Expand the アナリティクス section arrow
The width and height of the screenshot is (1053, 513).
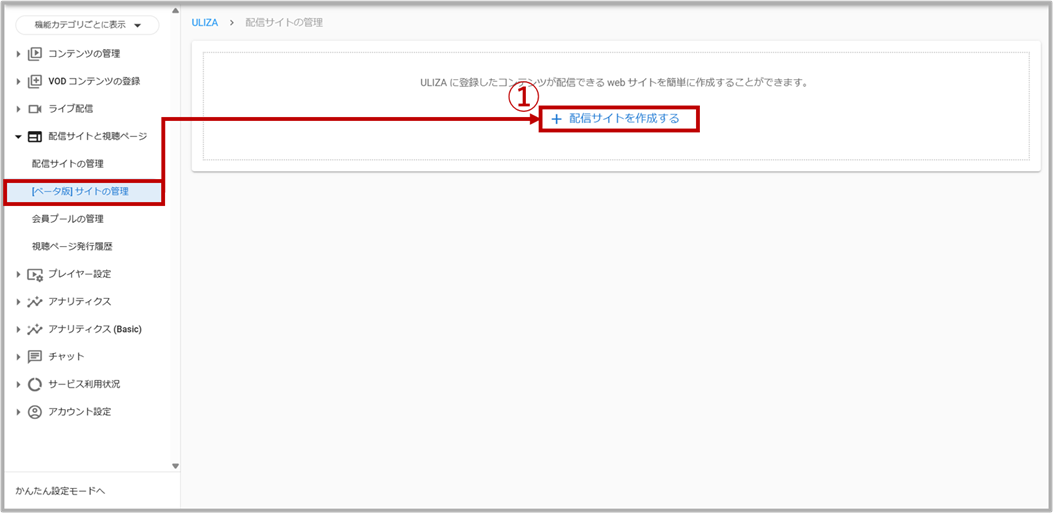coord(19,301)
